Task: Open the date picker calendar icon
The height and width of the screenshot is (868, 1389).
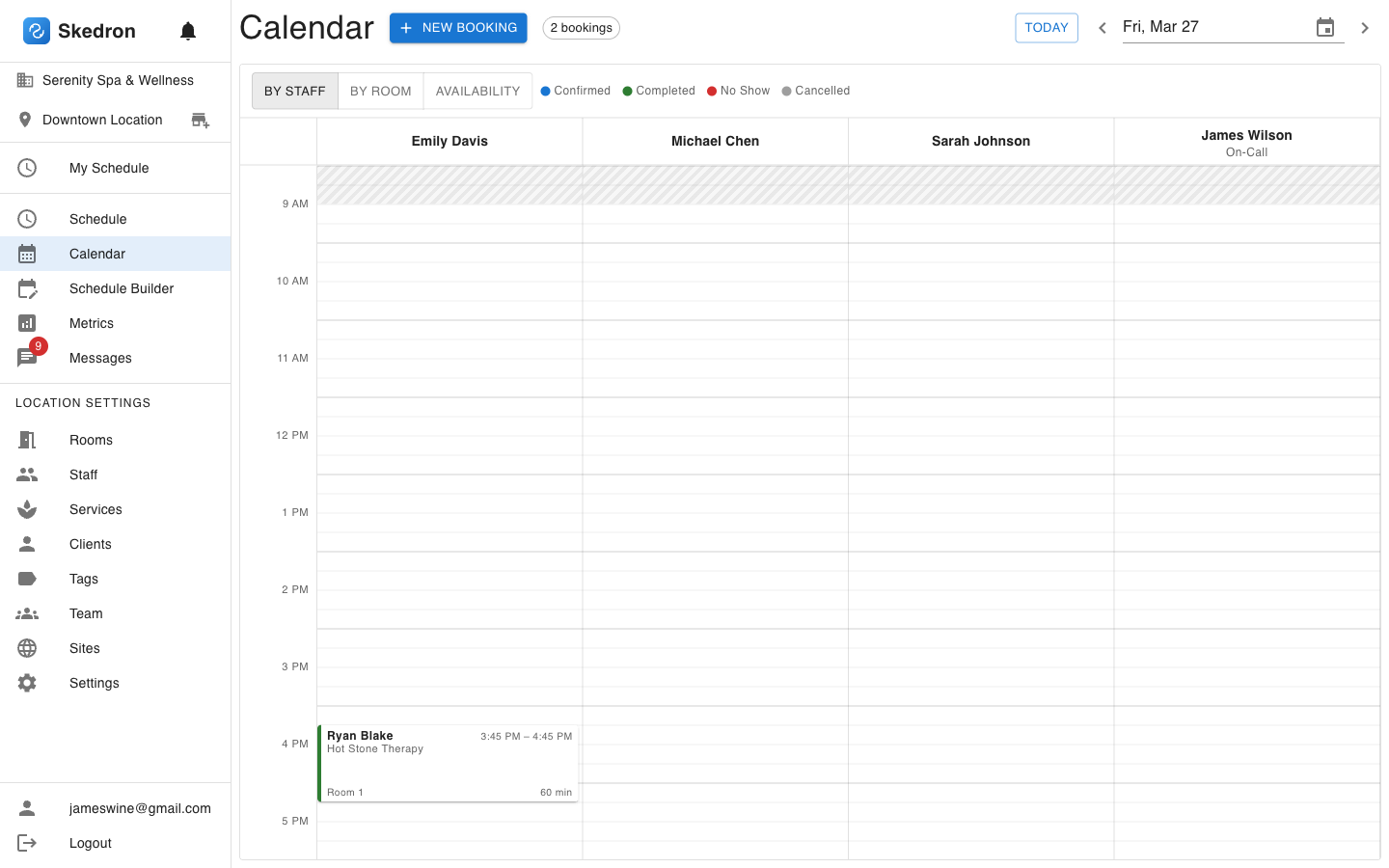Action: (x=1325, y=27)
